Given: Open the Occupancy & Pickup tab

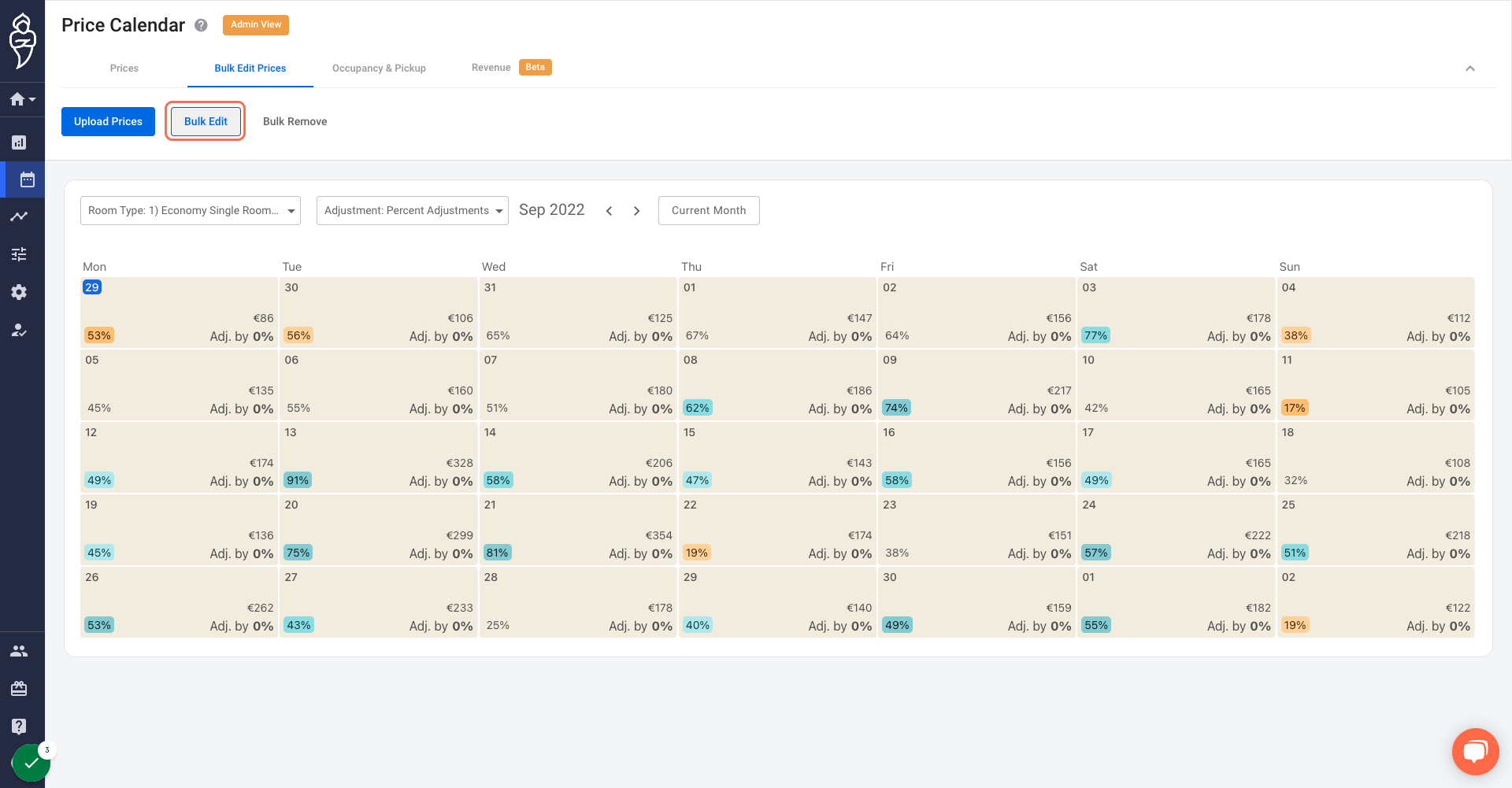Looking at the screenshot, I should [x=379, y=68].
